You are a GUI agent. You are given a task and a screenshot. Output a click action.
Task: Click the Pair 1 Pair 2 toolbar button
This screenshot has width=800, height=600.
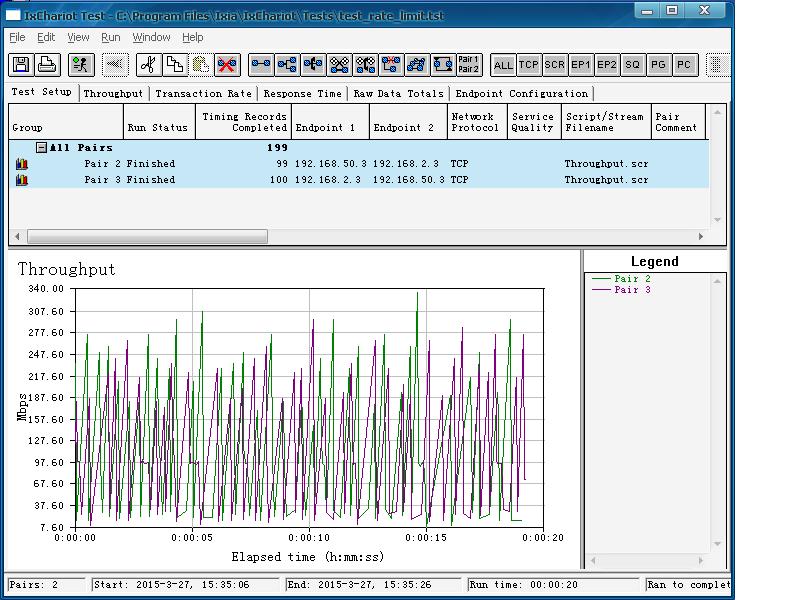point(469,65)
